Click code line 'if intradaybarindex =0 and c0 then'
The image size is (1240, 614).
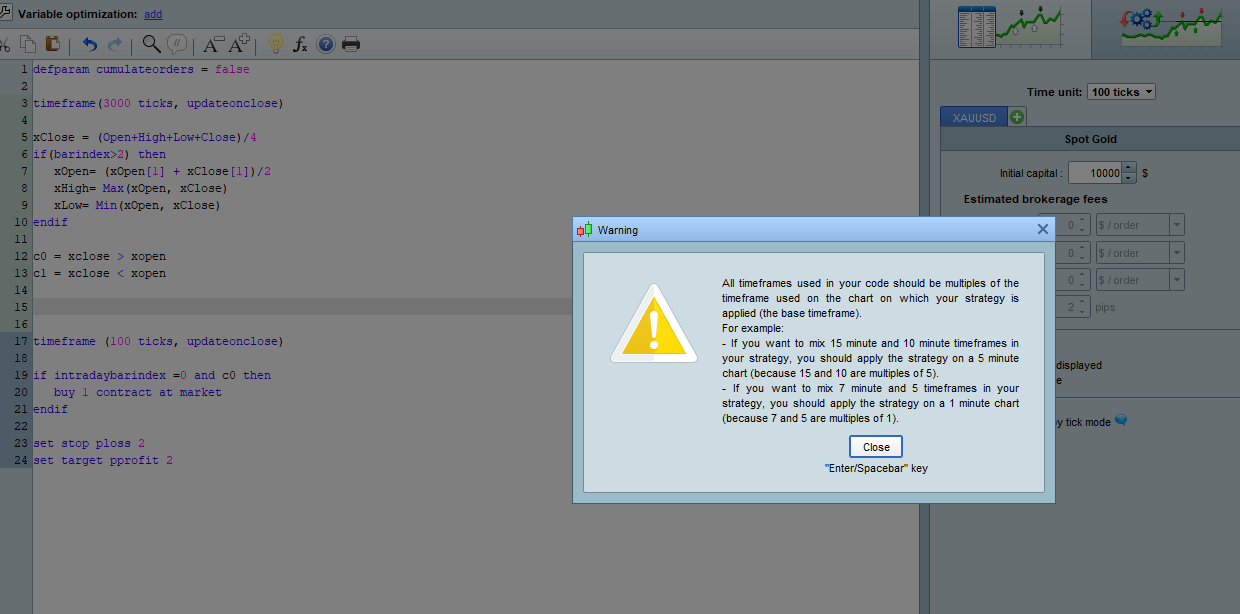click(x=152, y=375)
